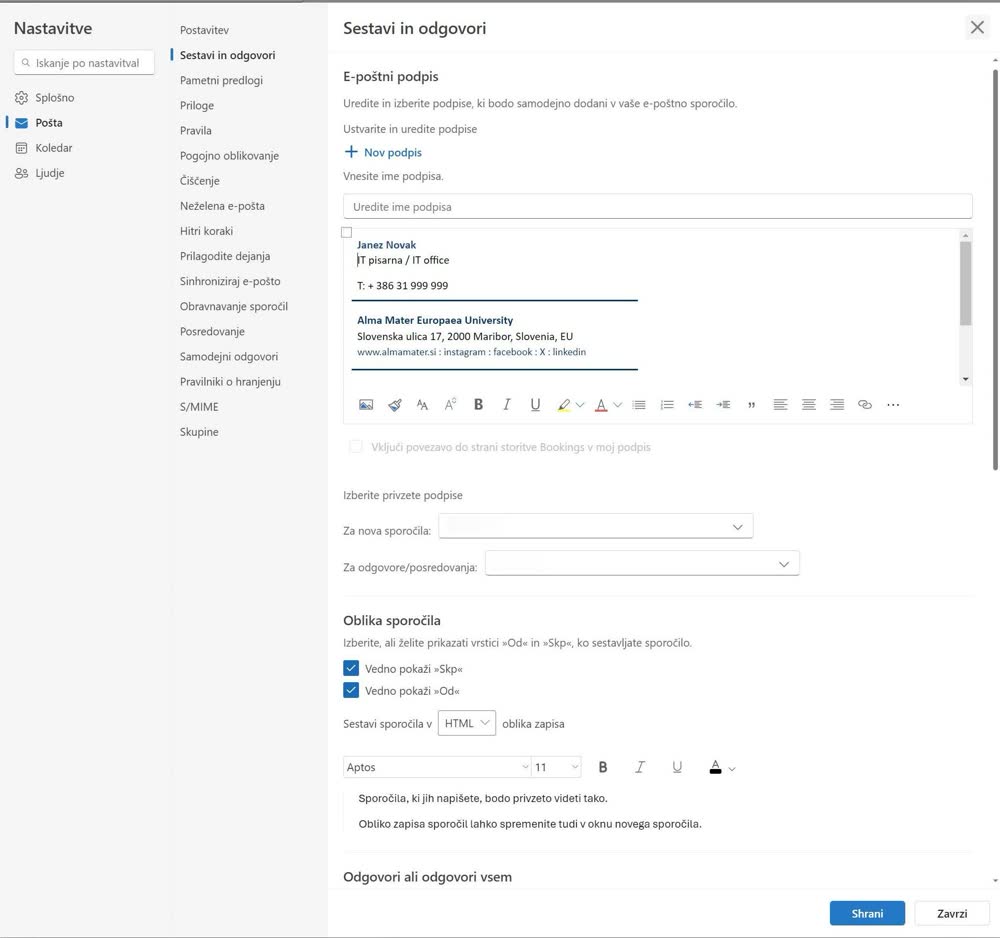1000x938 pixels.
Task: Click Shrani to save settings
Action: 867,913
